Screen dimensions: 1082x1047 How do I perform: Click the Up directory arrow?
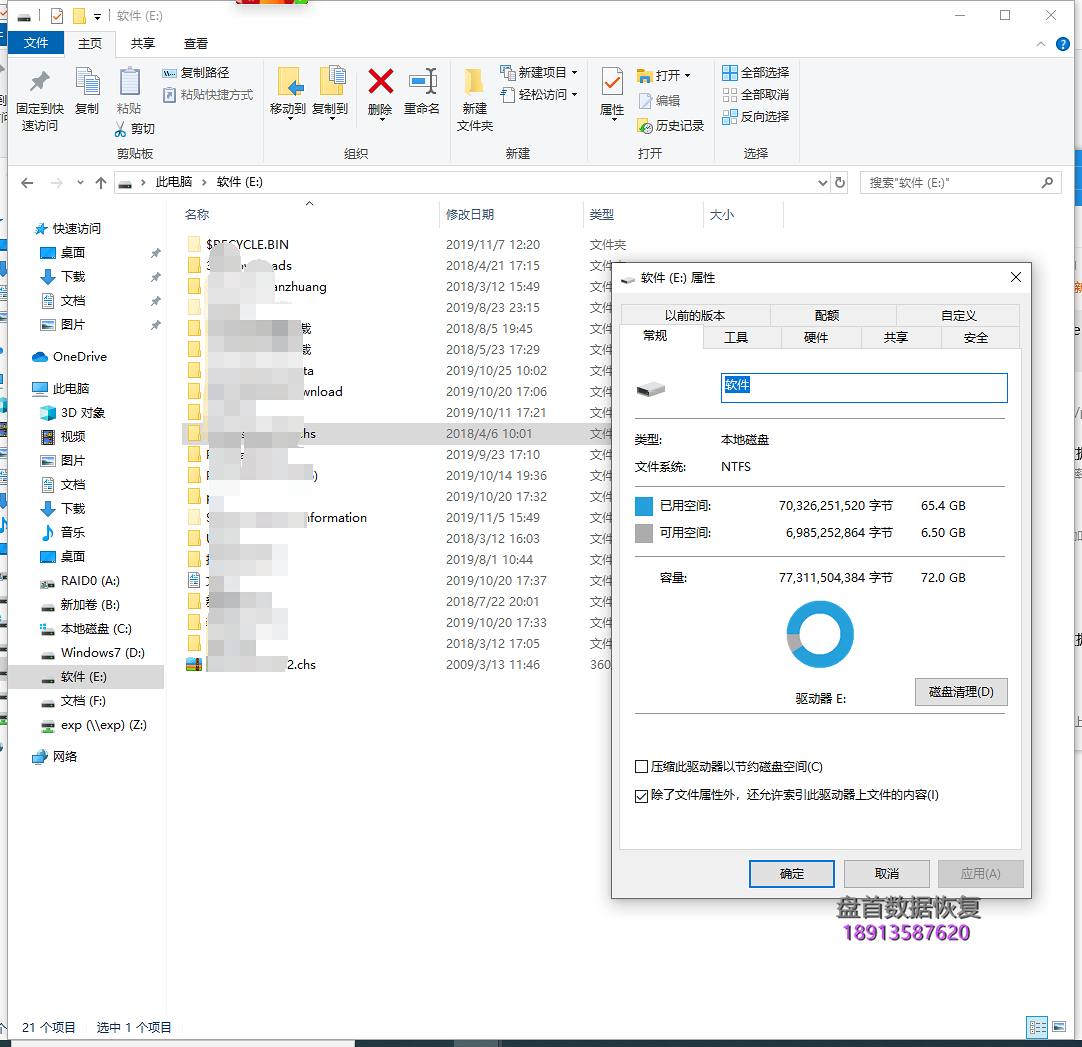point(100,183)
